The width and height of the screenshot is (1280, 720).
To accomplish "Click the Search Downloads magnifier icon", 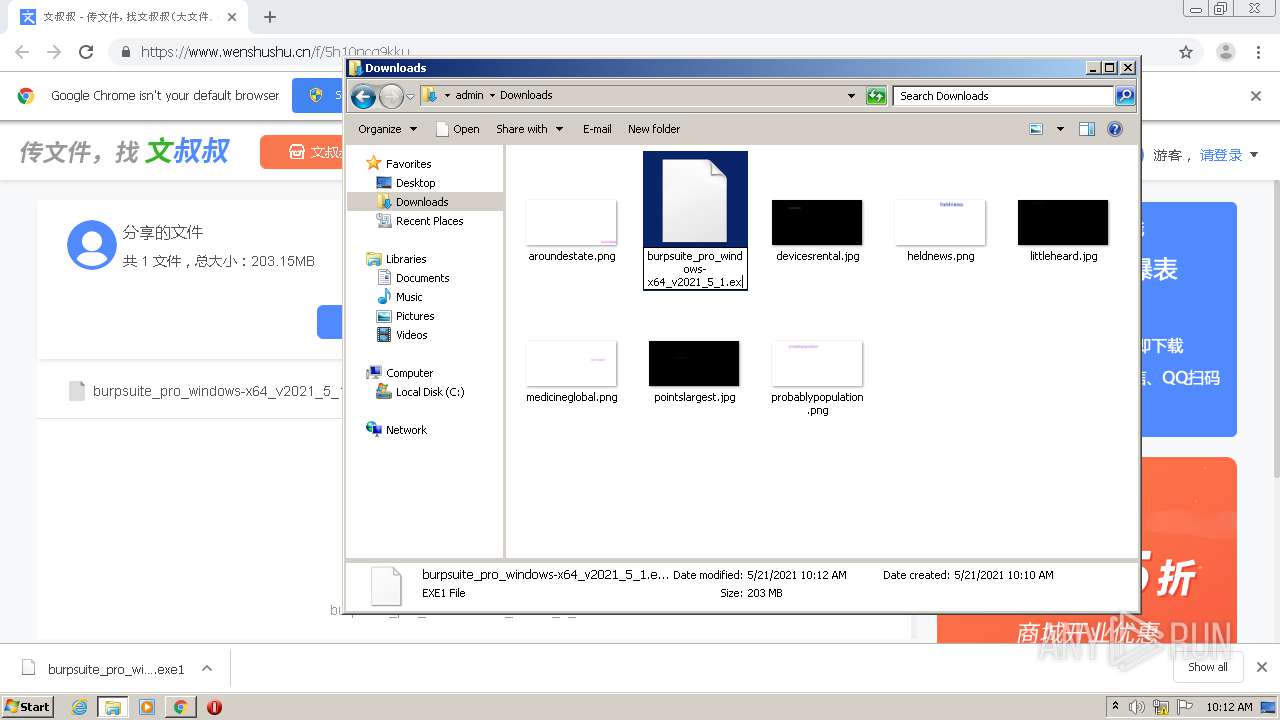I will tap(1125, 96).
